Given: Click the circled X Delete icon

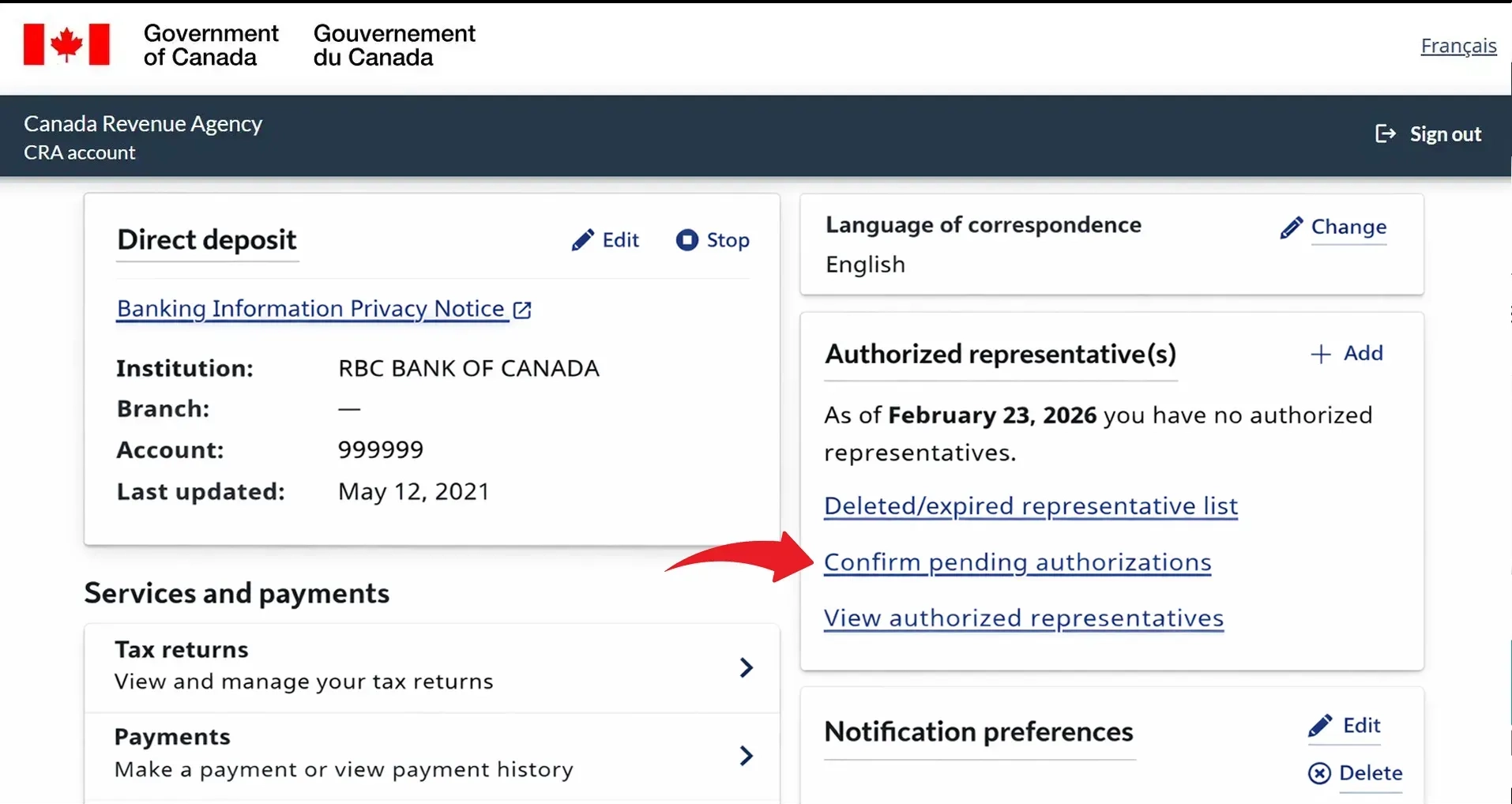Looking at the screenshot, I should point(1319,773).
